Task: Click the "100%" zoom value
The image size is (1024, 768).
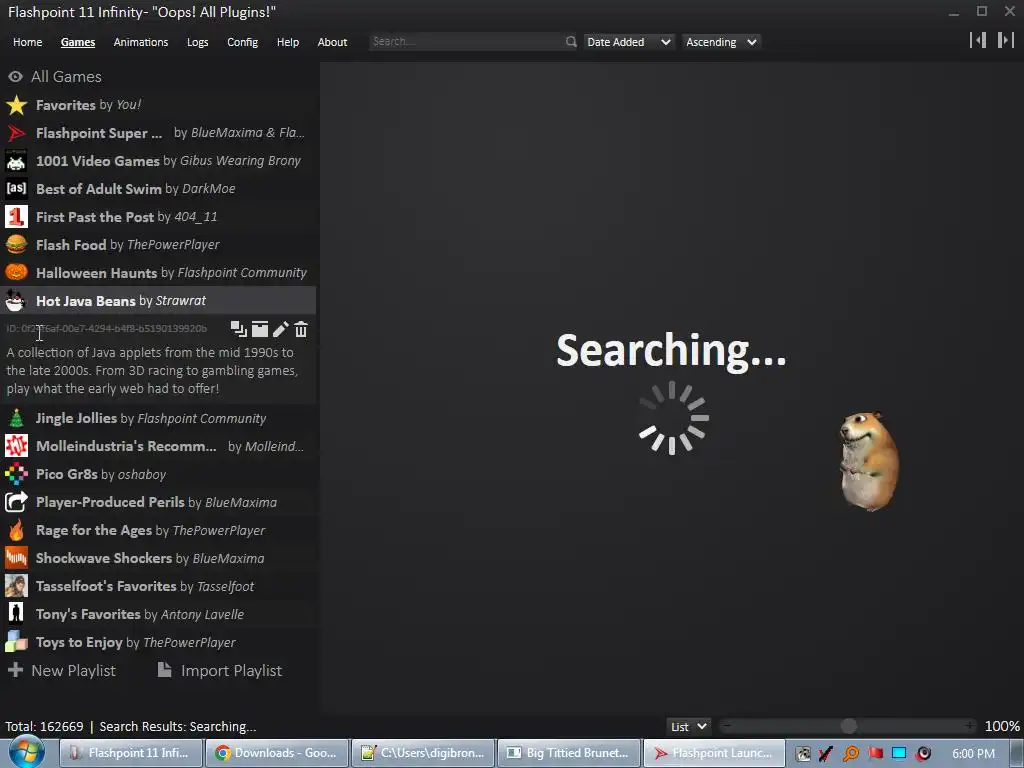Action: click(x=1002, y=726)
